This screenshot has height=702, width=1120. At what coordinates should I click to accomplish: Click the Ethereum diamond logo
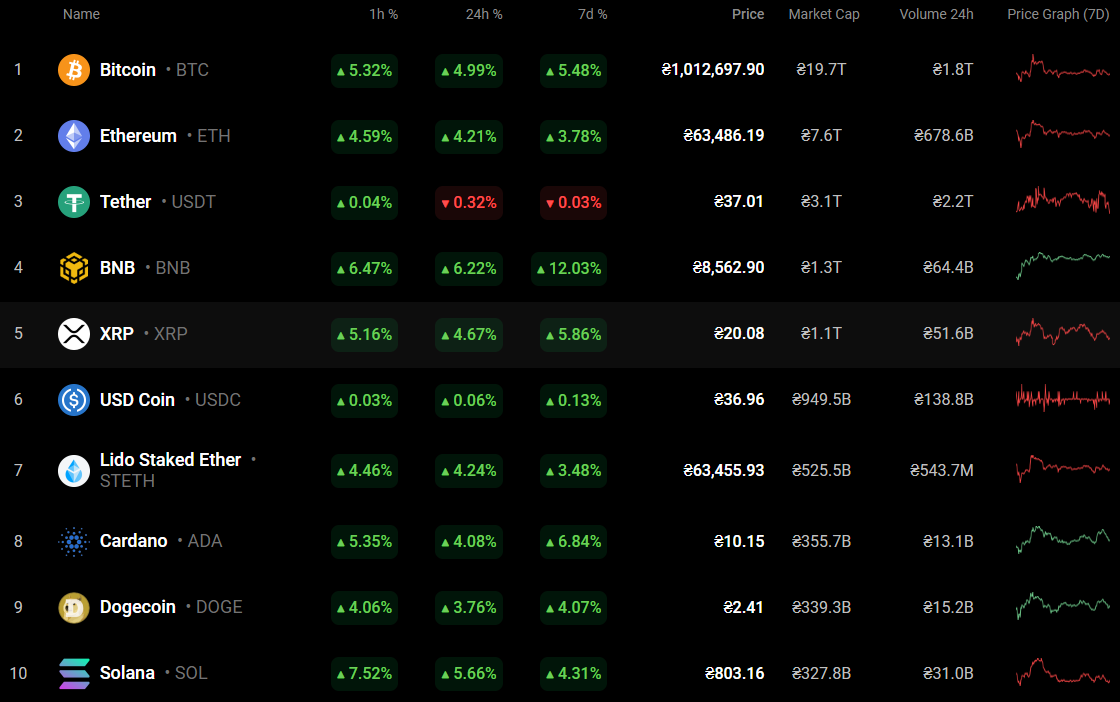coord(73,136)
